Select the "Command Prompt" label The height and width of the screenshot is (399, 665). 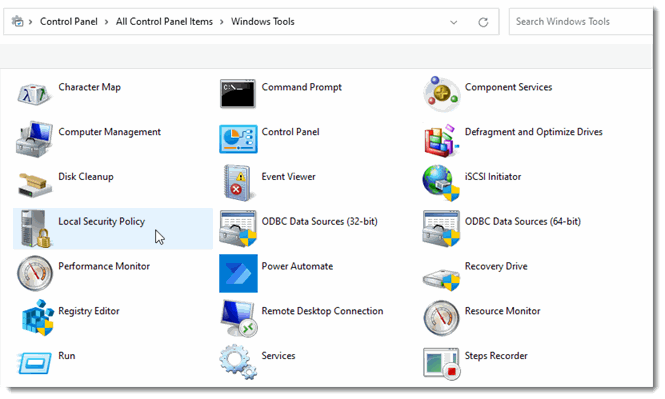[302, 87]
